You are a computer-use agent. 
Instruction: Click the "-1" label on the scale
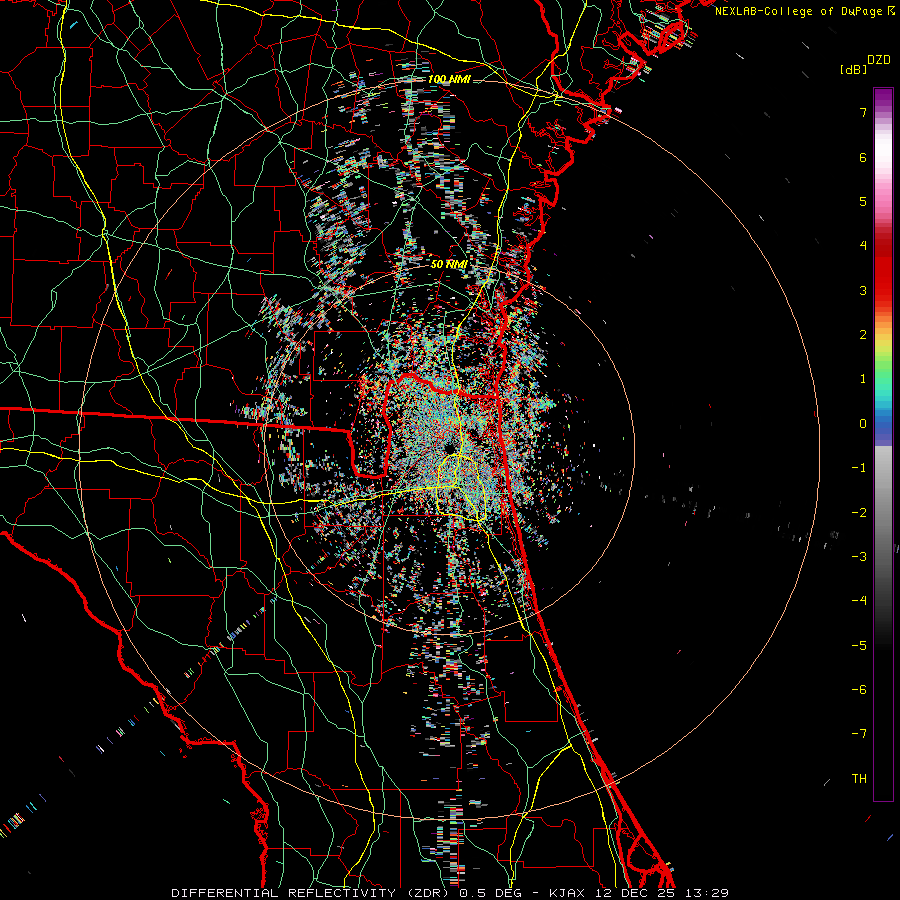[859, 468]
